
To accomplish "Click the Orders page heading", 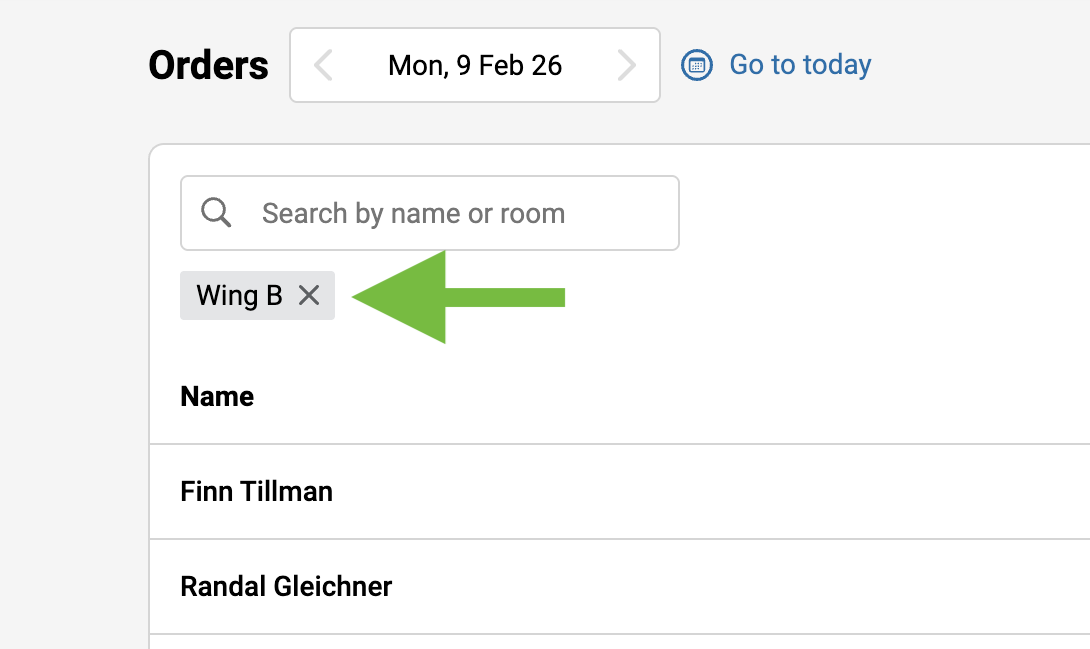I will [x=208, y=66].
